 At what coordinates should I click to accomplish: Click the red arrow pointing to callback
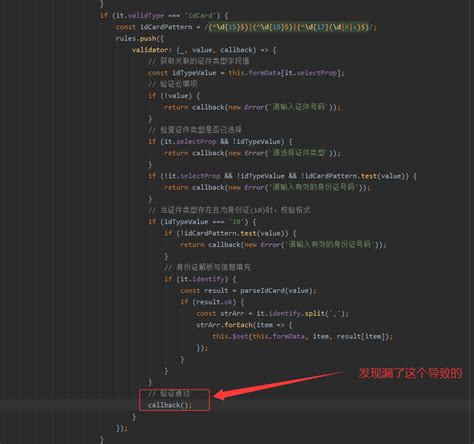click(279, 385)
